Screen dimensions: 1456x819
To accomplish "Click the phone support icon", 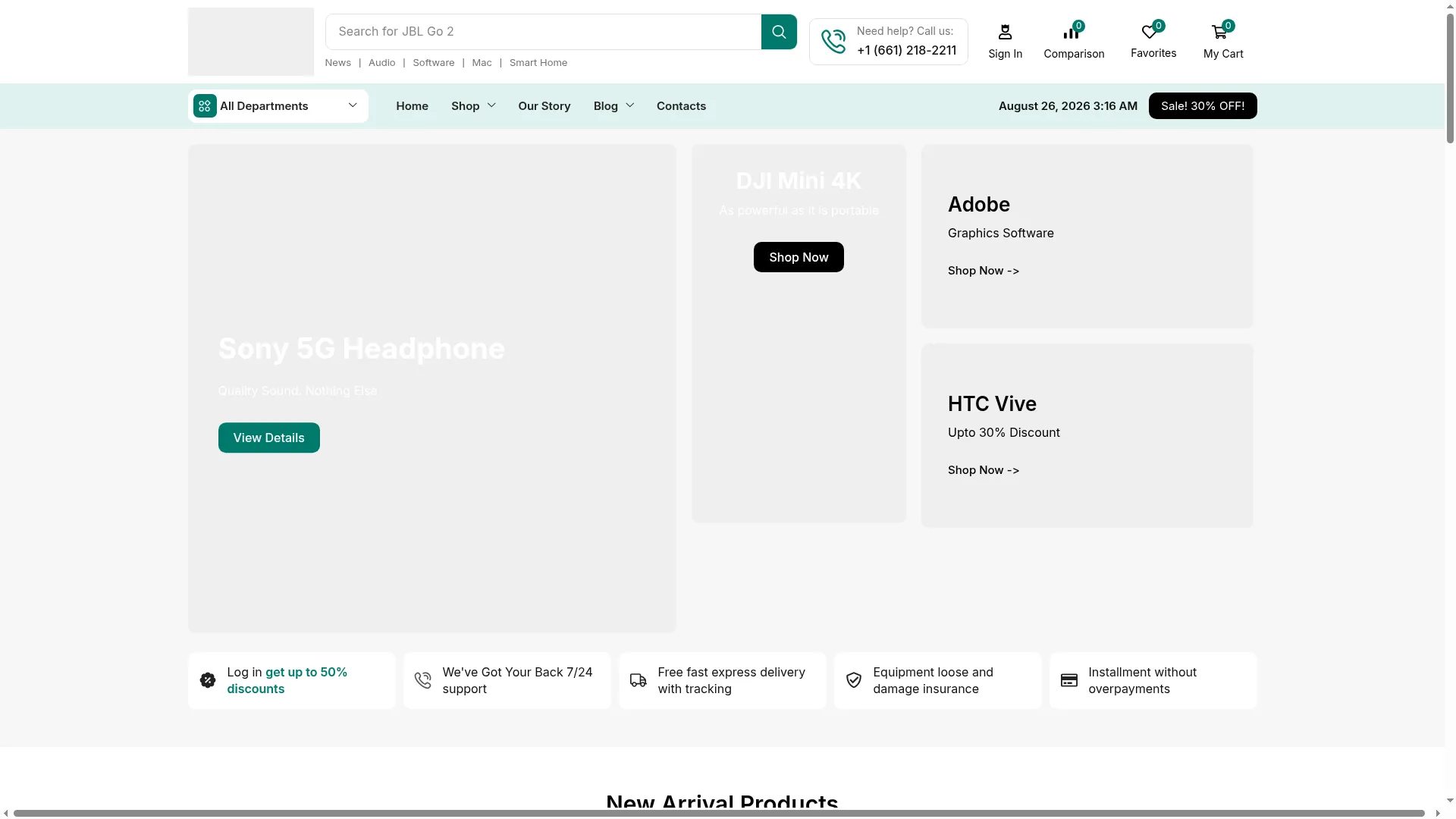I will [833, 41].
